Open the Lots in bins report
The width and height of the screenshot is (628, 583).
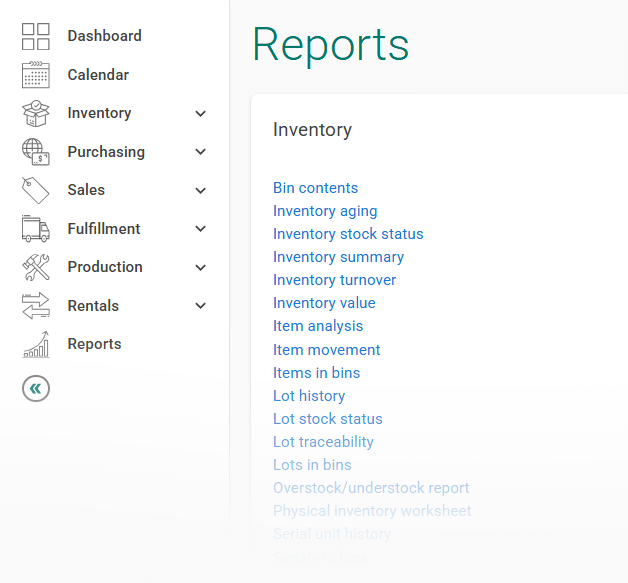(312, 465)
